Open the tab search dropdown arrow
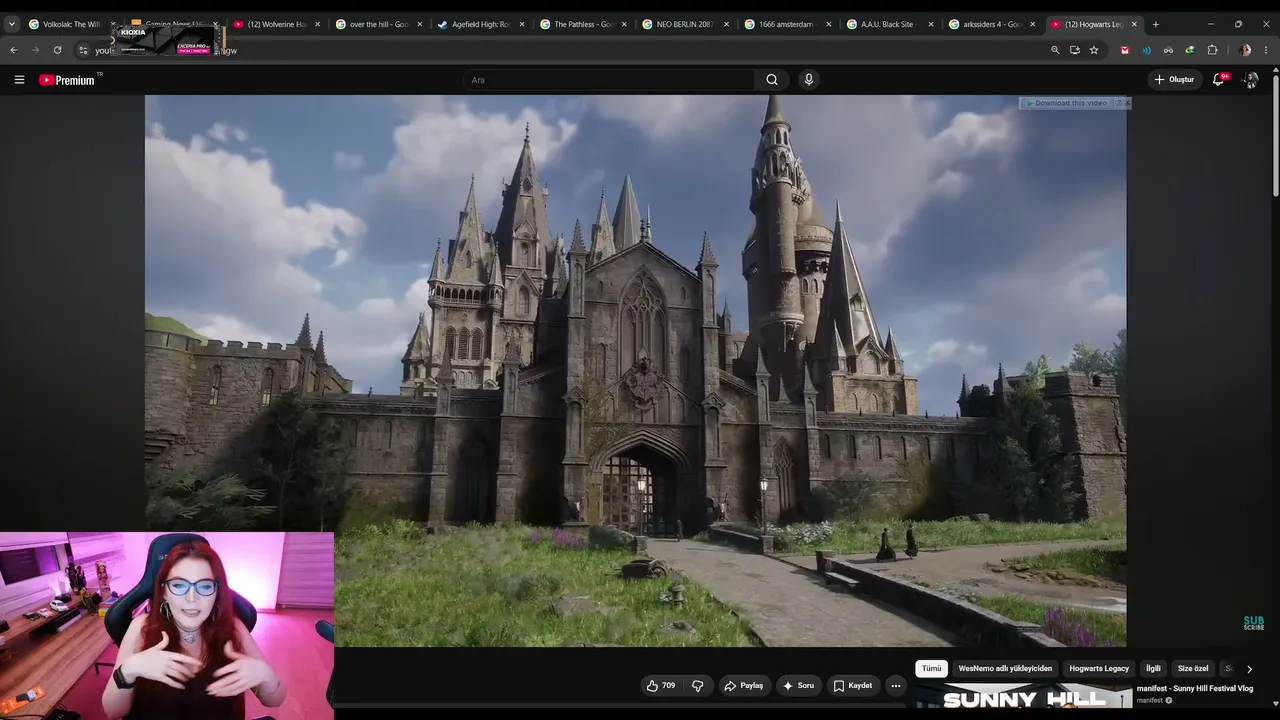The image size is (1280, 720). click(x=11, y=24)
